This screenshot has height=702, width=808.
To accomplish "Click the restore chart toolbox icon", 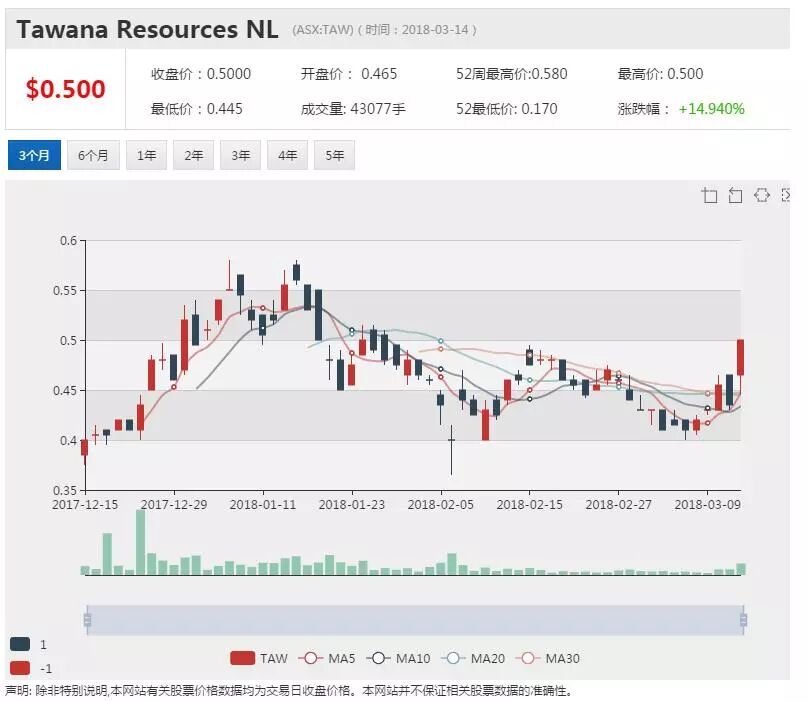I will point(762,195).
